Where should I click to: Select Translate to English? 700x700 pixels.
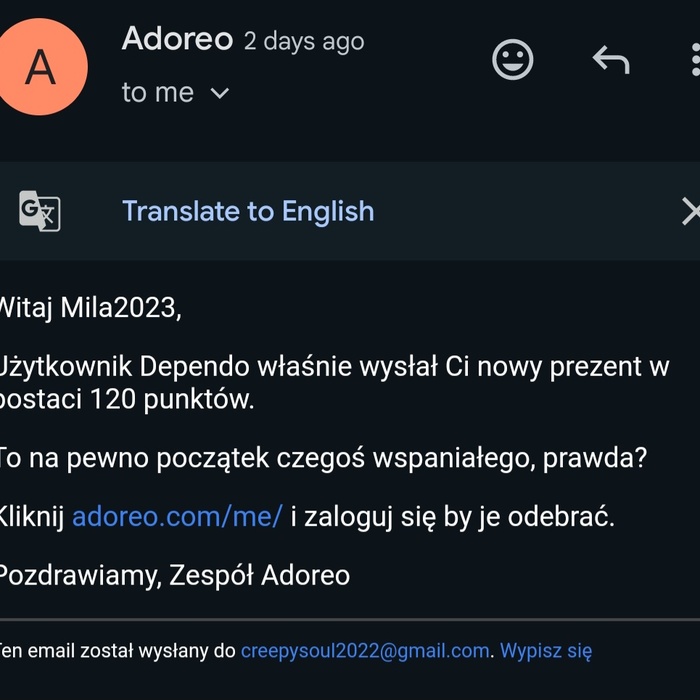248,211
